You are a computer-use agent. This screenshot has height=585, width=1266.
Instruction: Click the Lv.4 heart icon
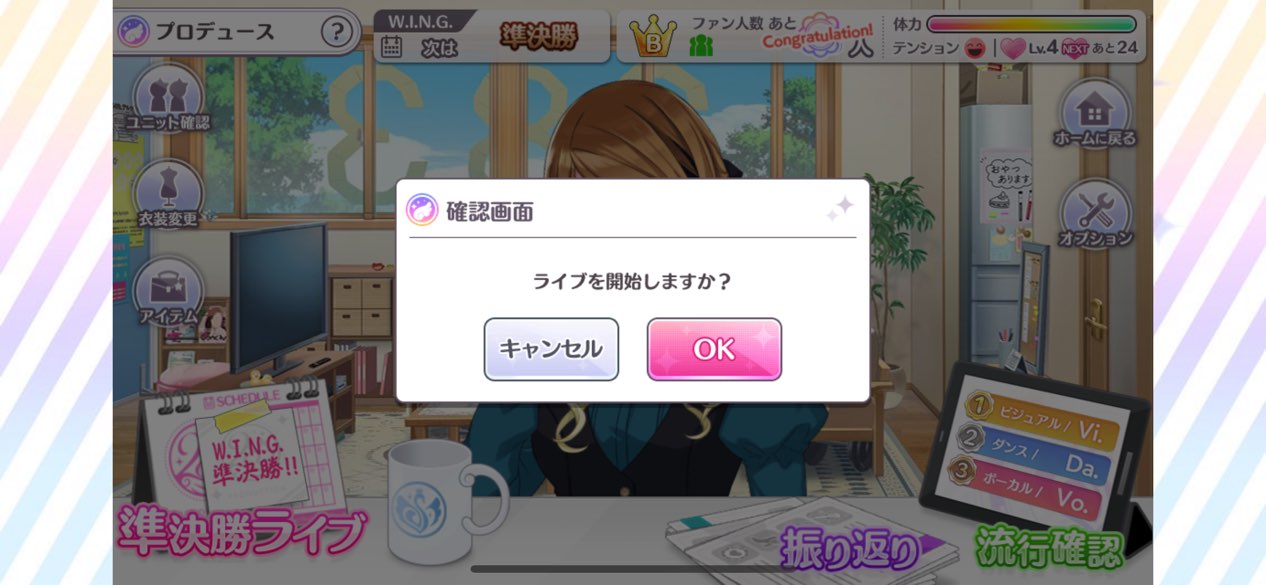pyautogui.click(x=1013, y=48)
